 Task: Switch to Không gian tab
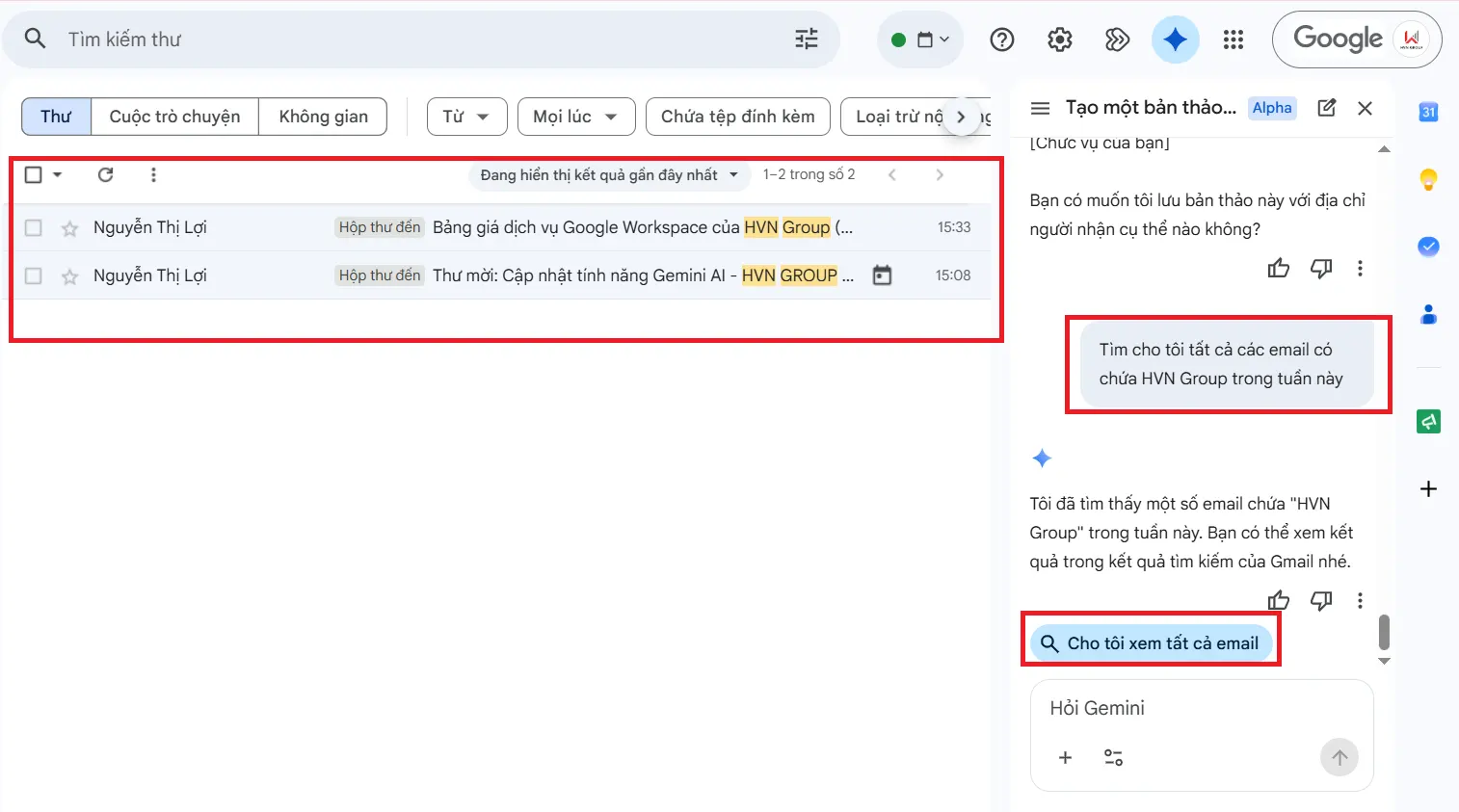coord(323,117)
